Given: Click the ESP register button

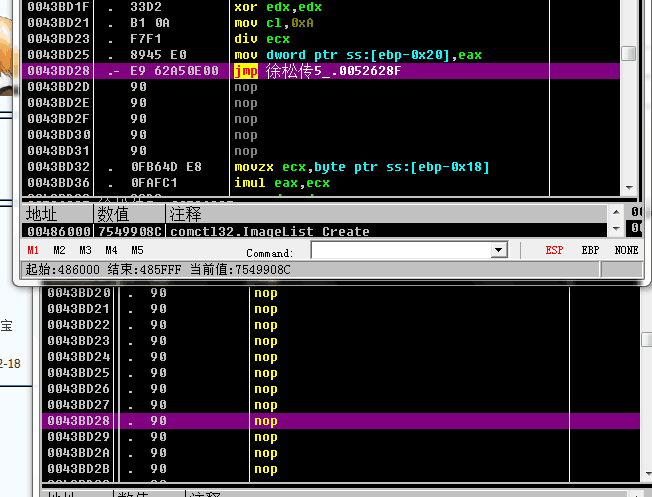Looking at the screenshot, I should [554, 250].
